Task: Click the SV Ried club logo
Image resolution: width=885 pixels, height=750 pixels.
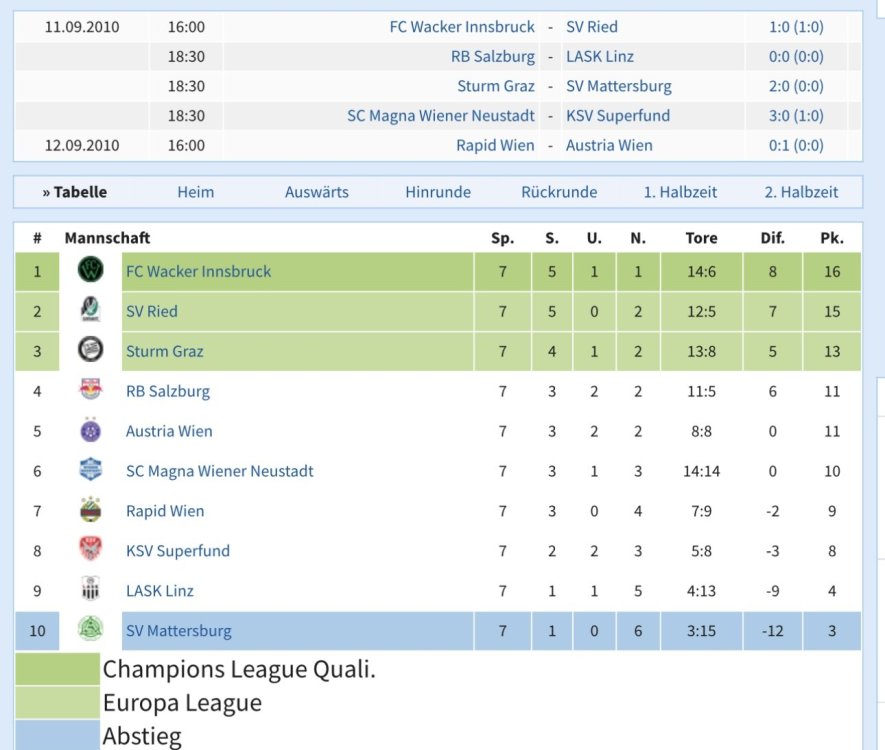Action: [x=91, y=311]
